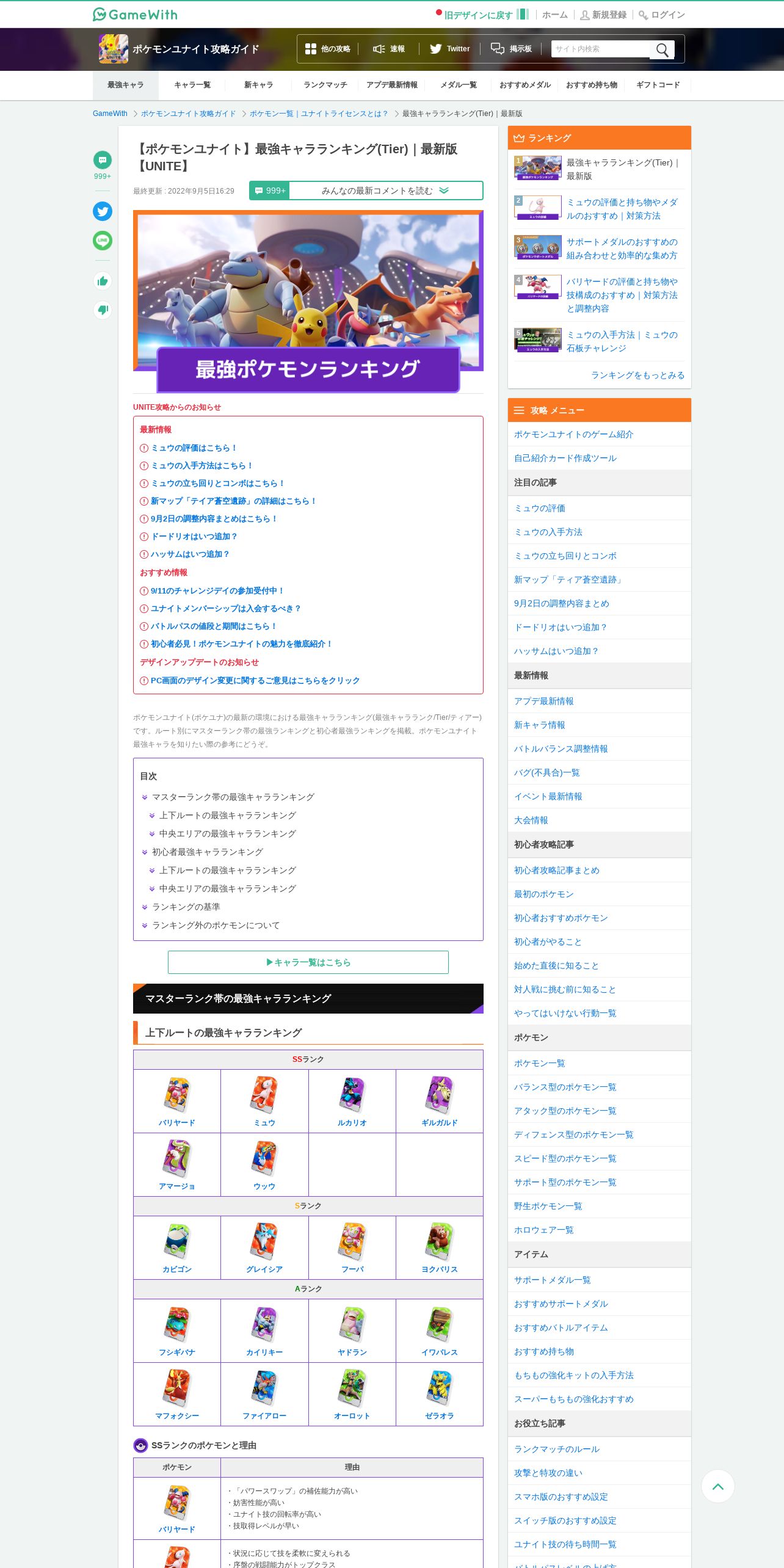The width and height of the screenshot is (784, 1568).
Task: Click the scroll-to-top arrow button
Action: coord(718,1486)
